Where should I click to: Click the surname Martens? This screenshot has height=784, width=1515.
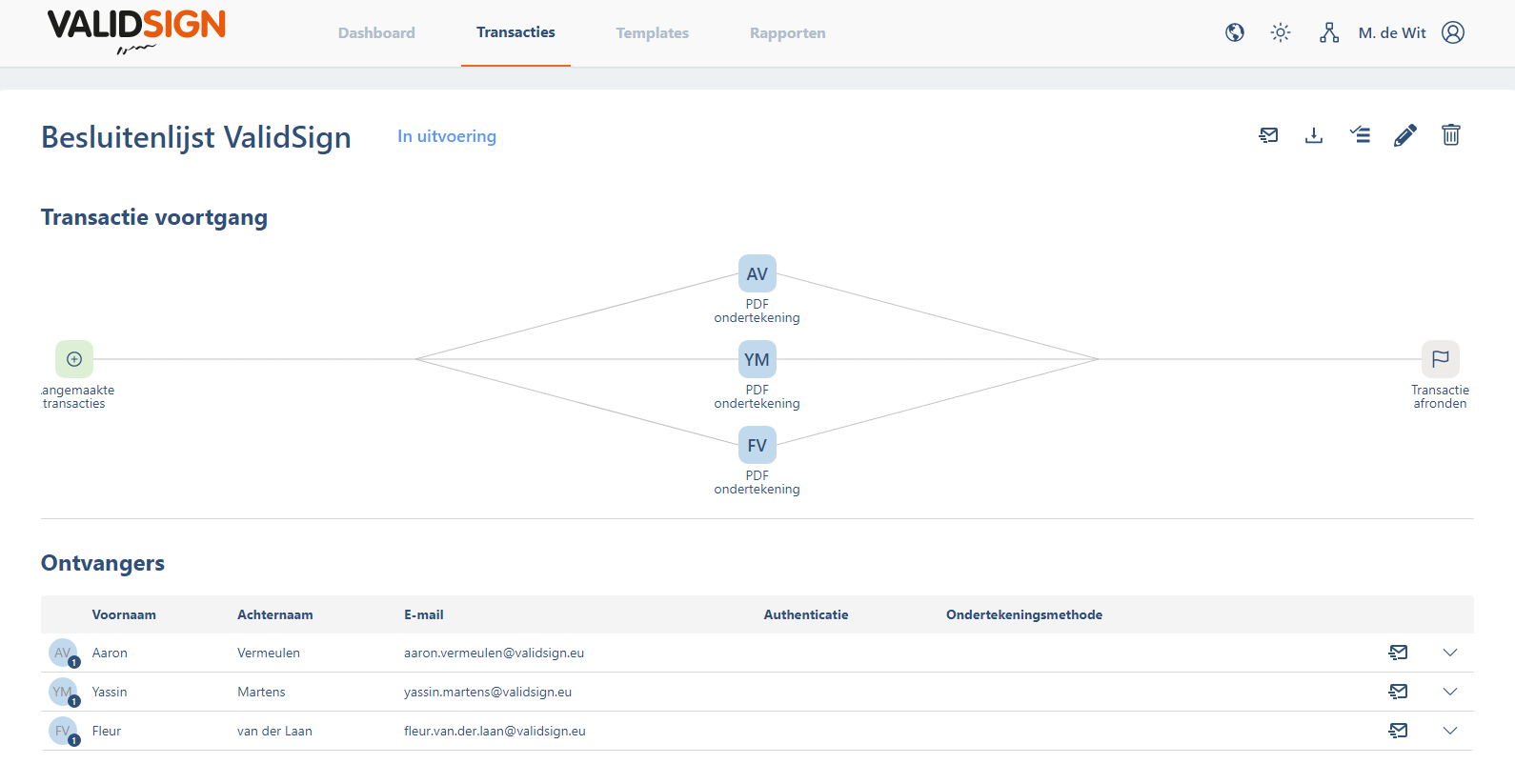(261, 692)
